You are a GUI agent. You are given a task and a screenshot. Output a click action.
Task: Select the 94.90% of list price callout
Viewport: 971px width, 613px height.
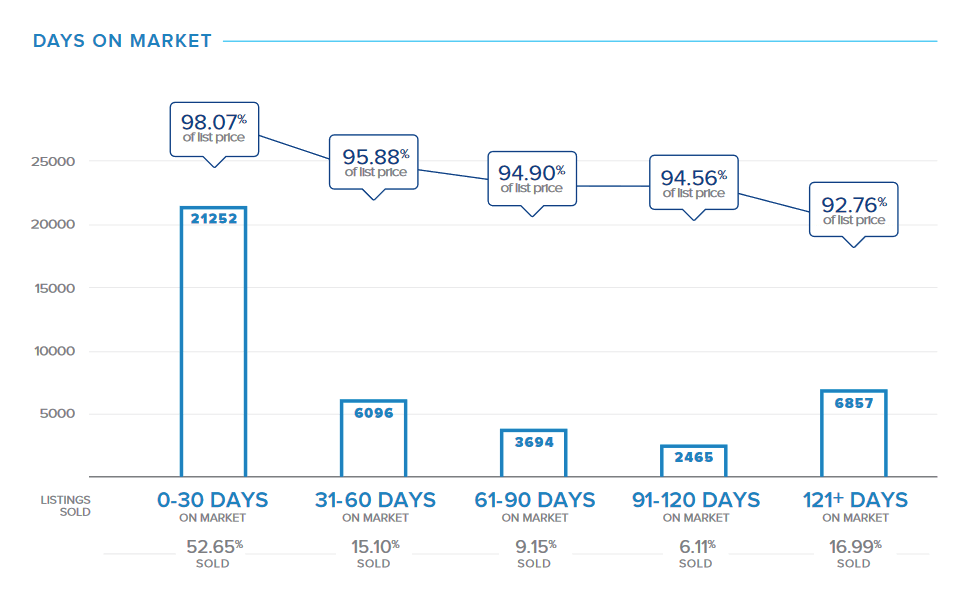[532, 178]
